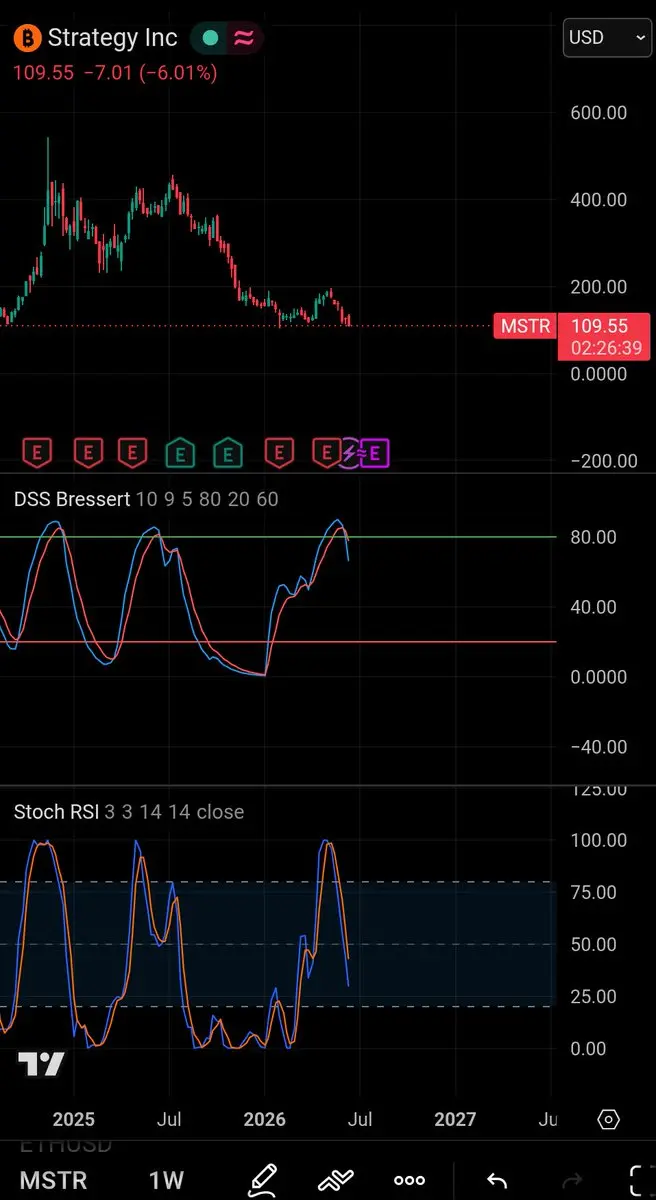Open the MSTR symbol search button
Image resolution: width=656 pixels, height=1200 pixels.
pos(53,1180)
